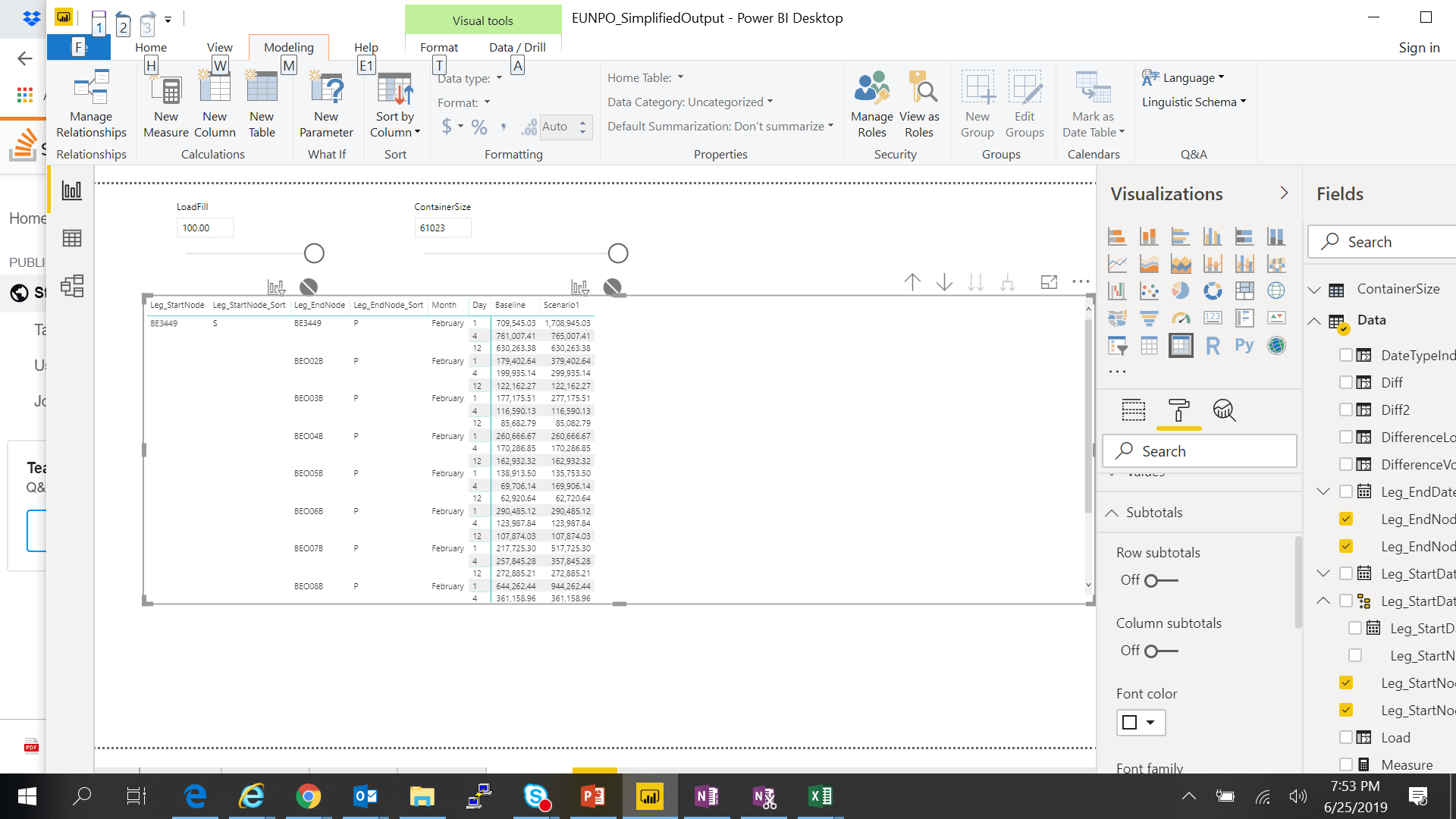This screenshot has width=1456, height=819.
Task: Toggle Column subtotals switch
Action: coord(1160,651)
